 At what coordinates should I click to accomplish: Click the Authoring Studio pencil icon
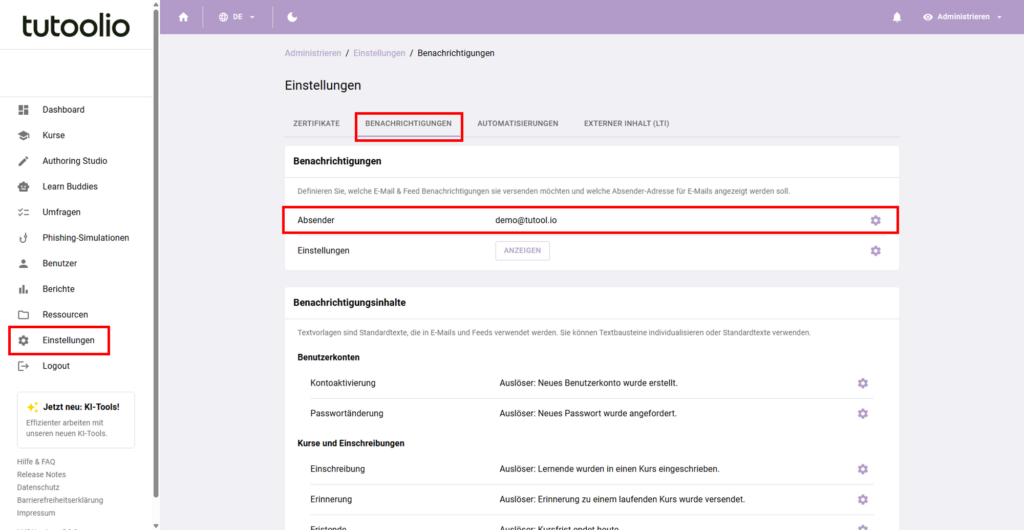coord(24,161)
